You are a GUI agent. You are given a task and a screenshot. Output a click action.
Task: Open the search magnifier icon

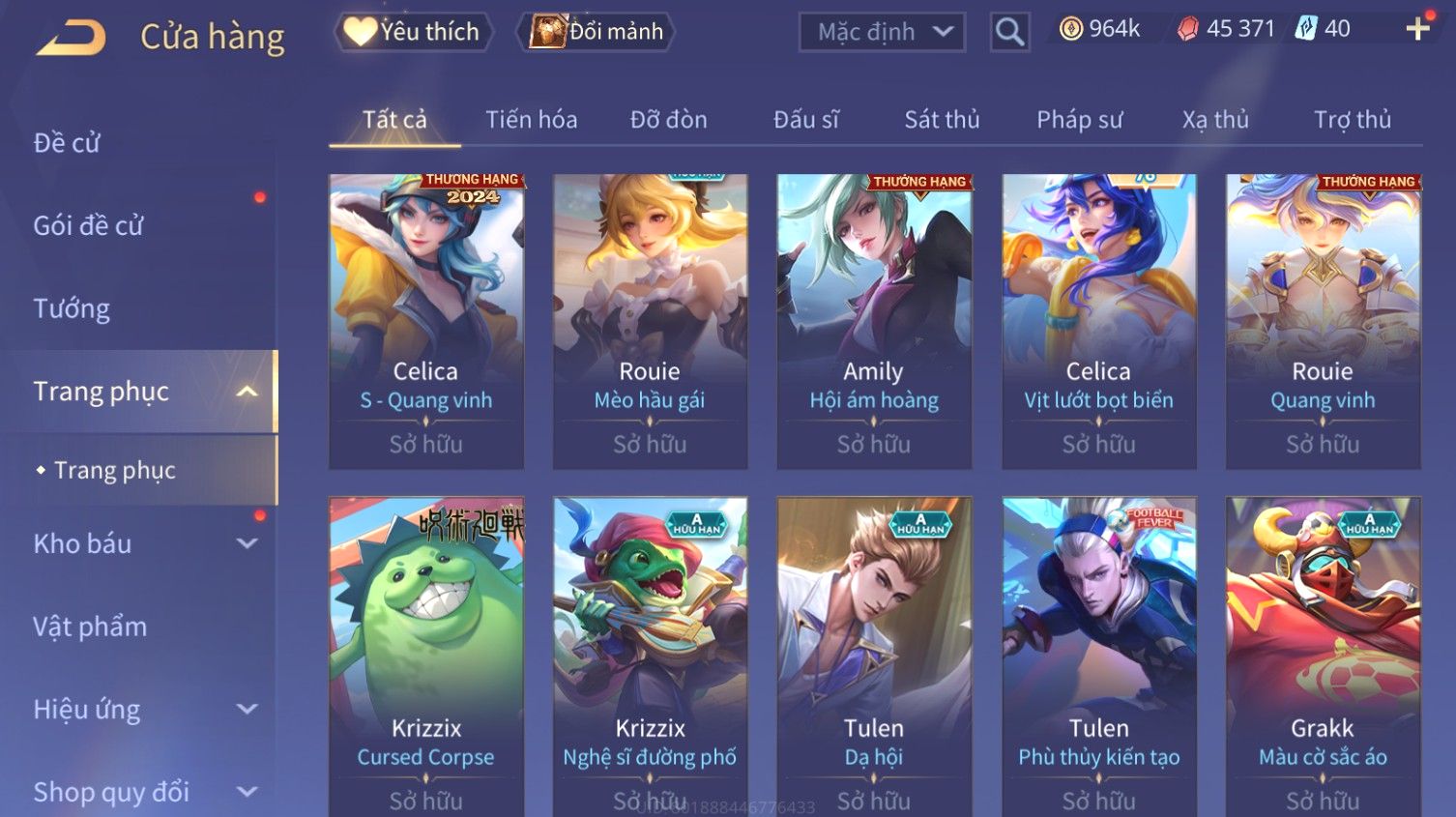click(x=1009, y=32)
